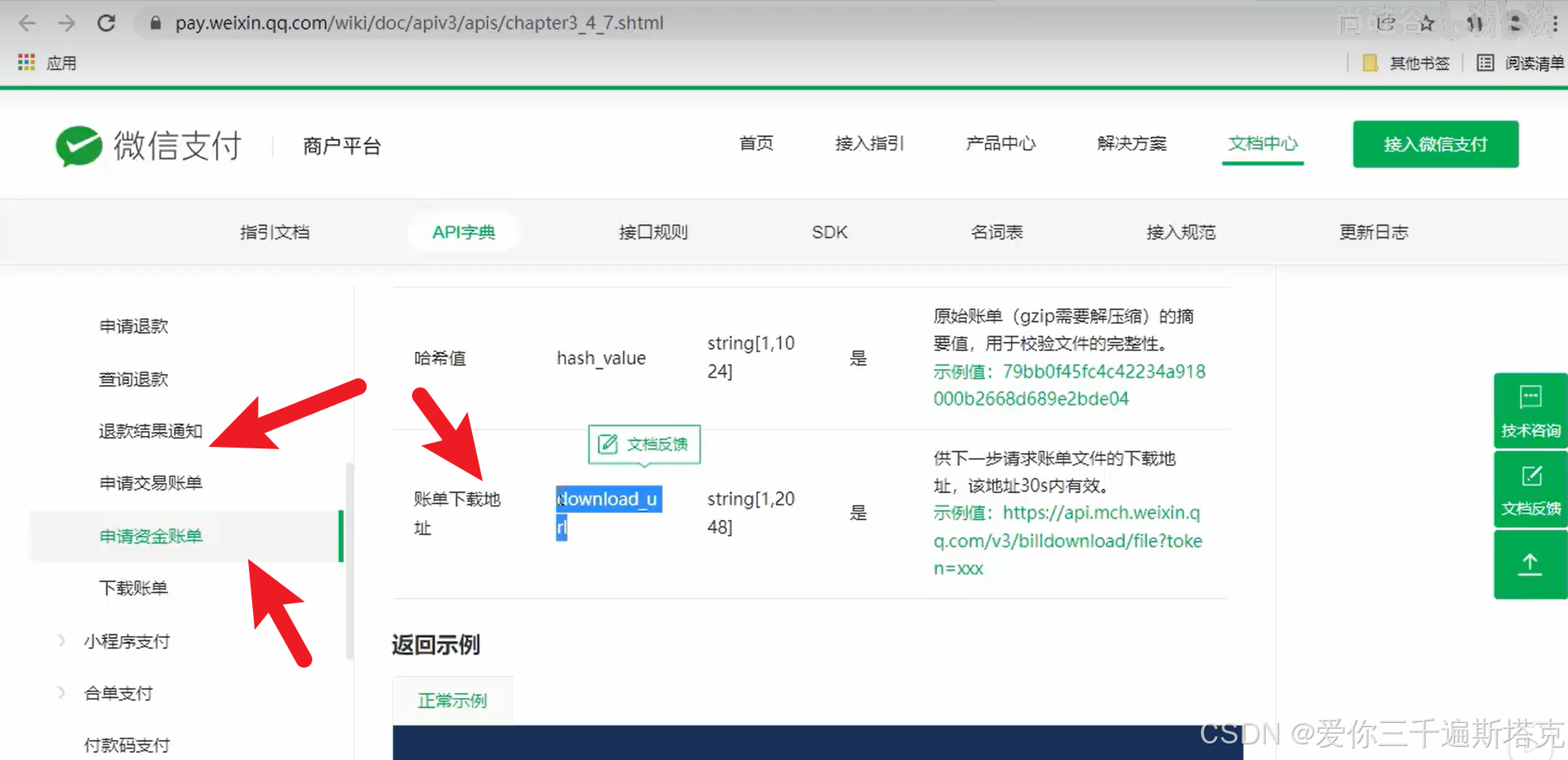Open the 文档反馈 floating side button
Screen dimensions: 1568x760
point(1530,490)
